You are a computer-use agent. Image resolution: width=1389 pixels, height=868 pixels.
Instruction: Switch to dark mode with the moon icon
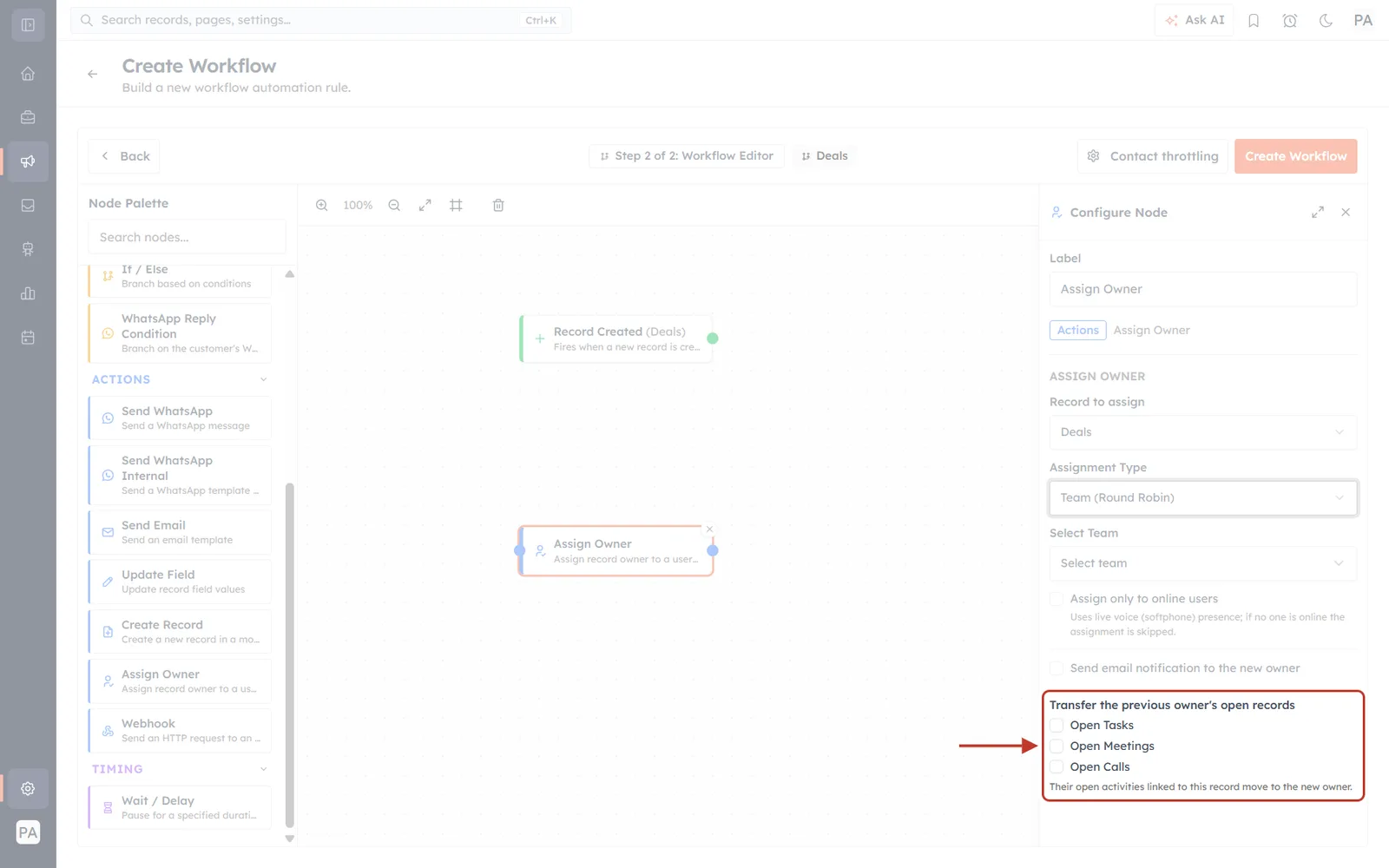pyautogui.click(x=1326, y=21)
